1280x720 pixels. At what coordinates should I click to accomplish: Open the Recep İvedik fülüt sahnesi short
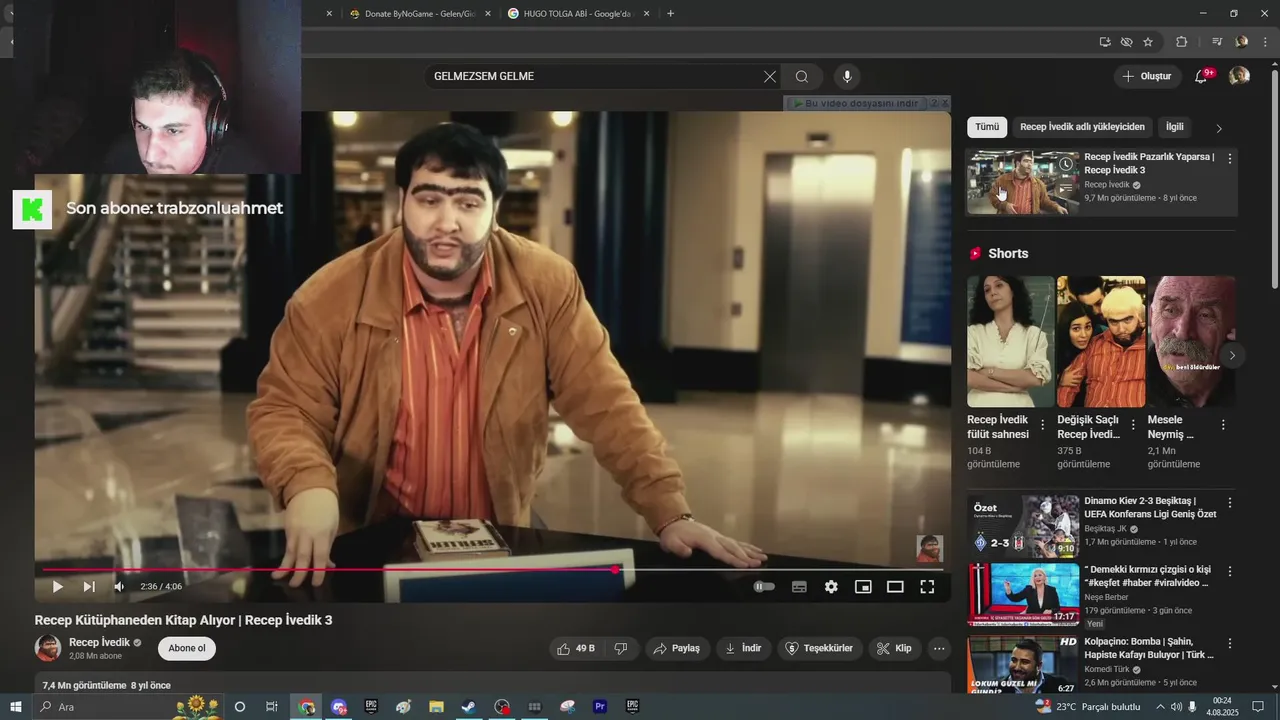(1010, 341)
